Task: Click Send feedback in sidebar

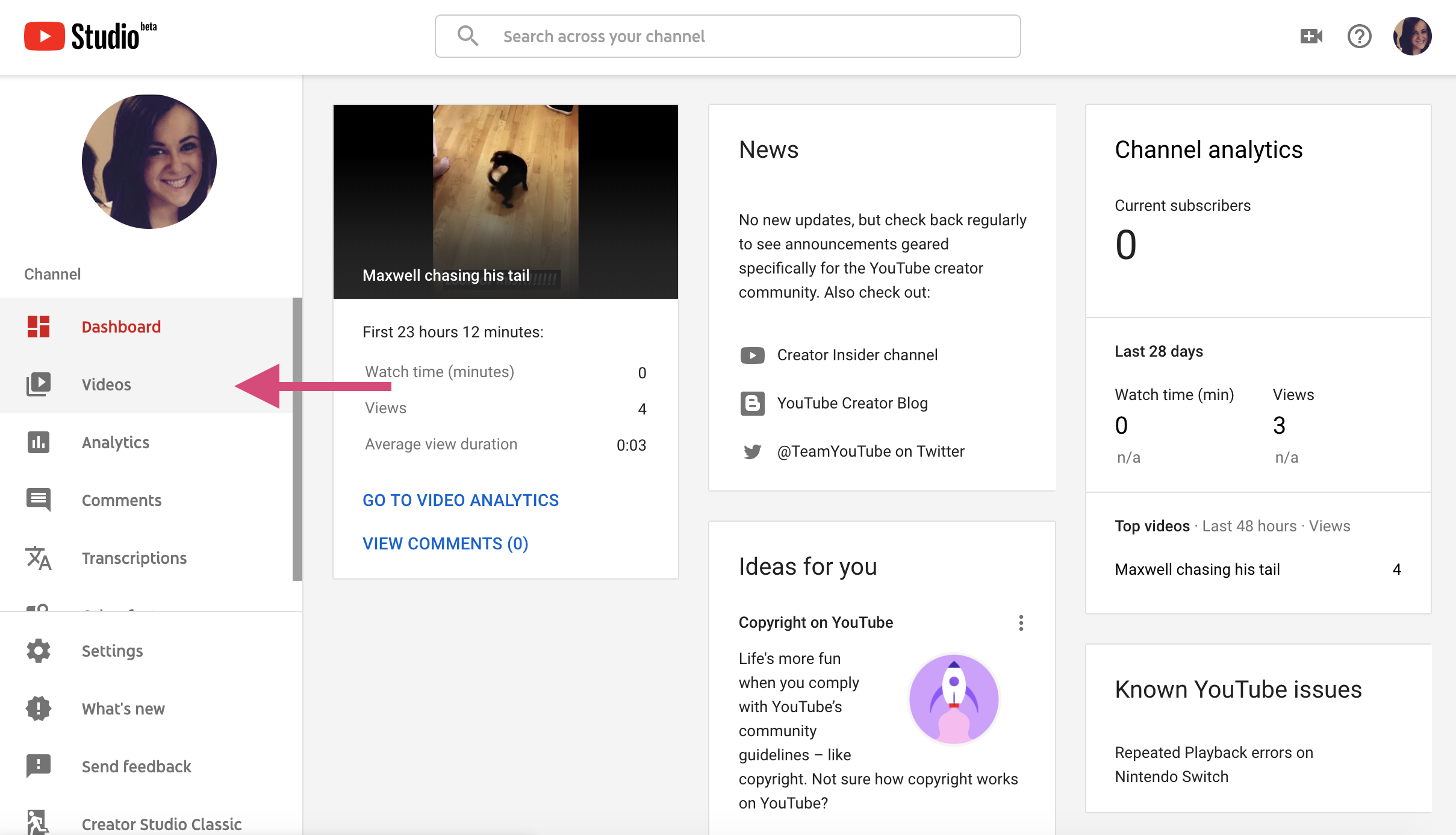Action: click(x=151, y=766)
